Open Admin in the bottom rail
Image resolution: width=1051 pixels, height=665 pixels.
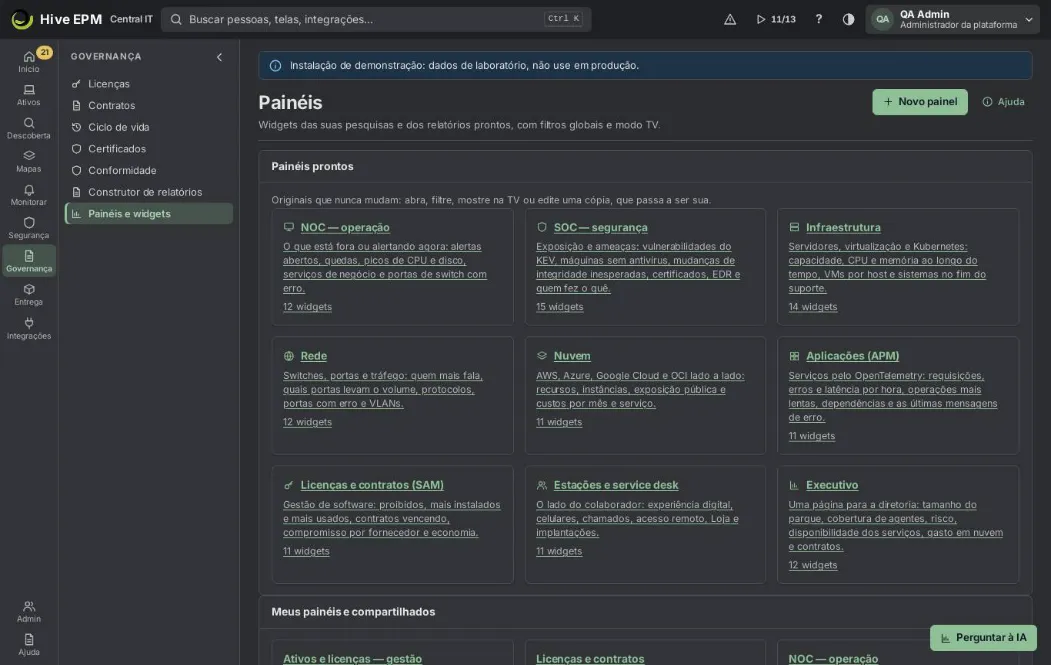[29, 611]
